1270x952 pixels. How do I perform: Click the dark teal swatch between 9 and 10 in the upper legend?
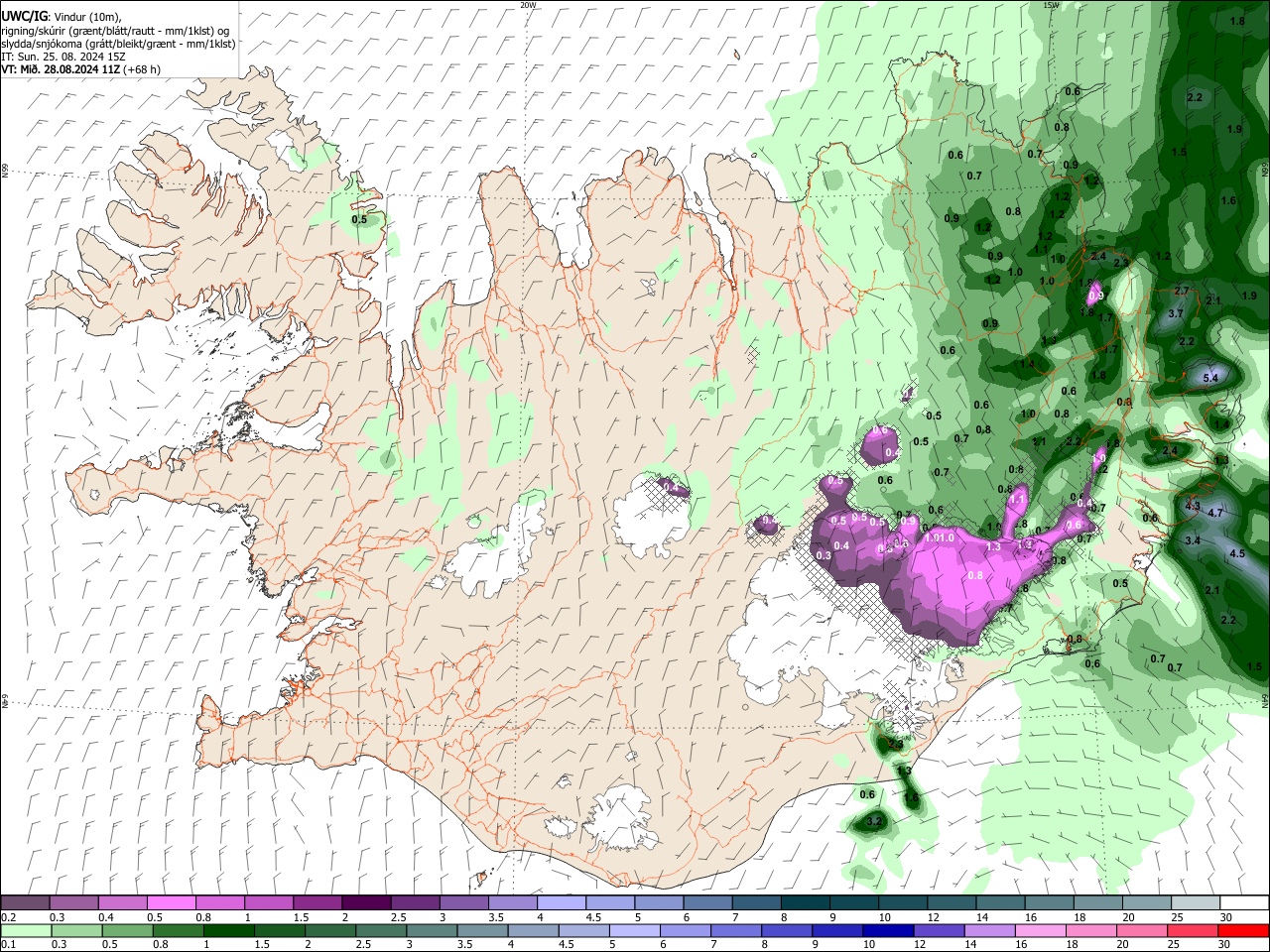853,902
